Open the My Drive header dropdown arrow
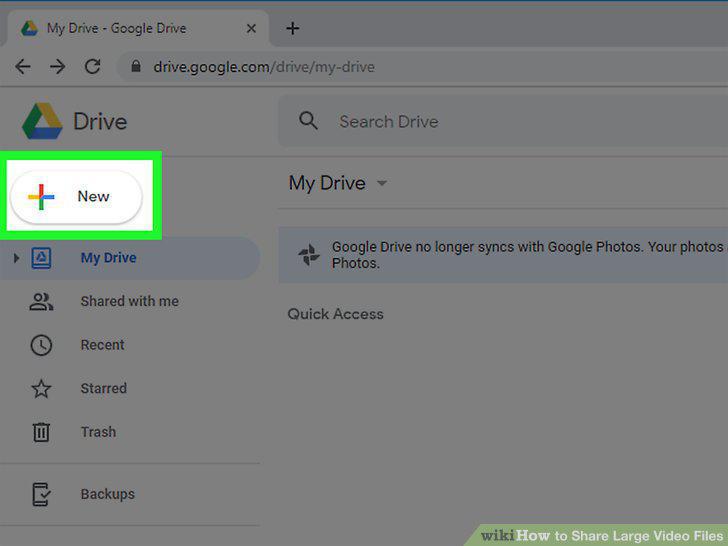 (382, 183)
